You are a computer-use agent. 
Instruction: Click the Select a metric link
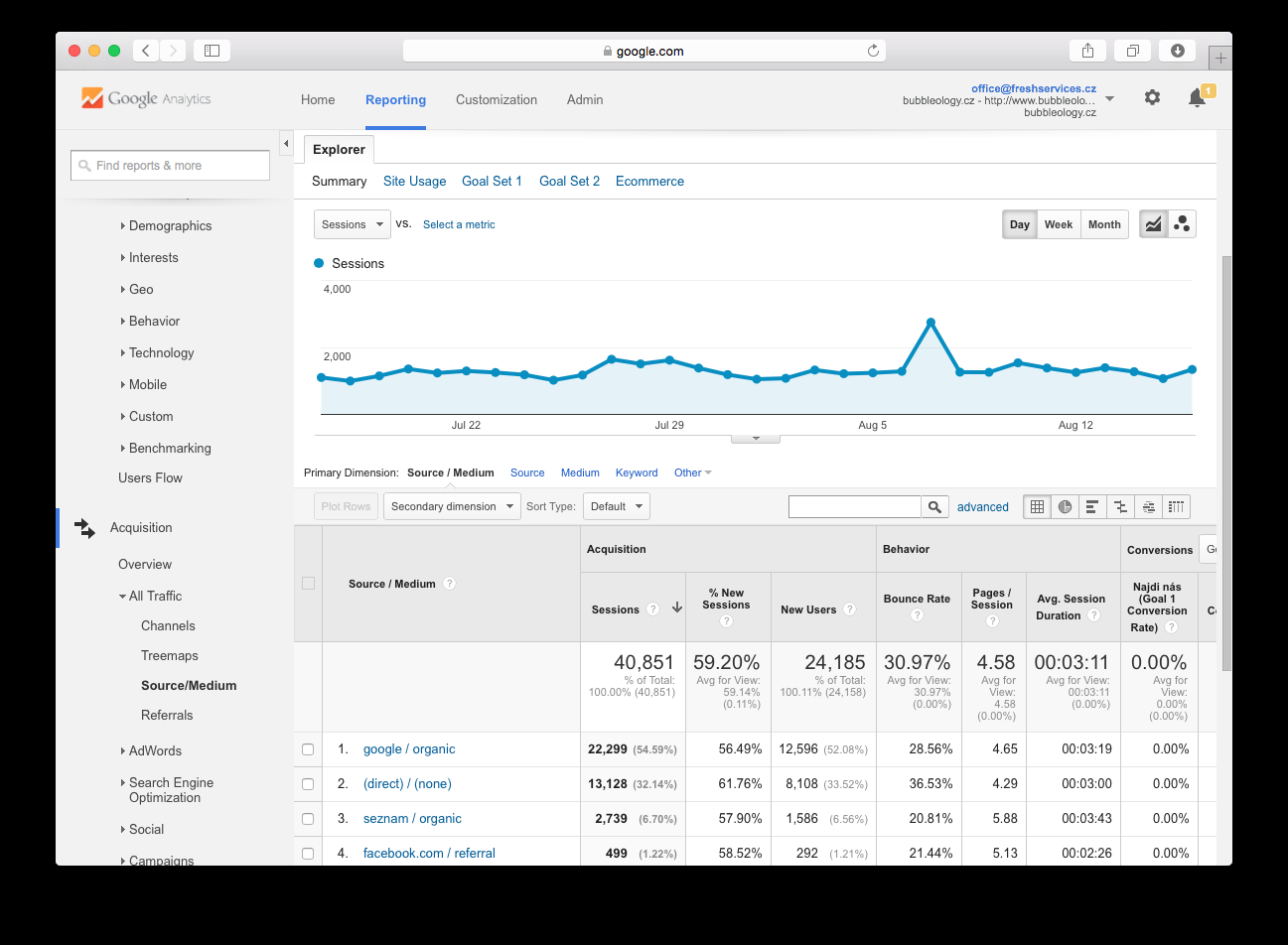point(459,224)
